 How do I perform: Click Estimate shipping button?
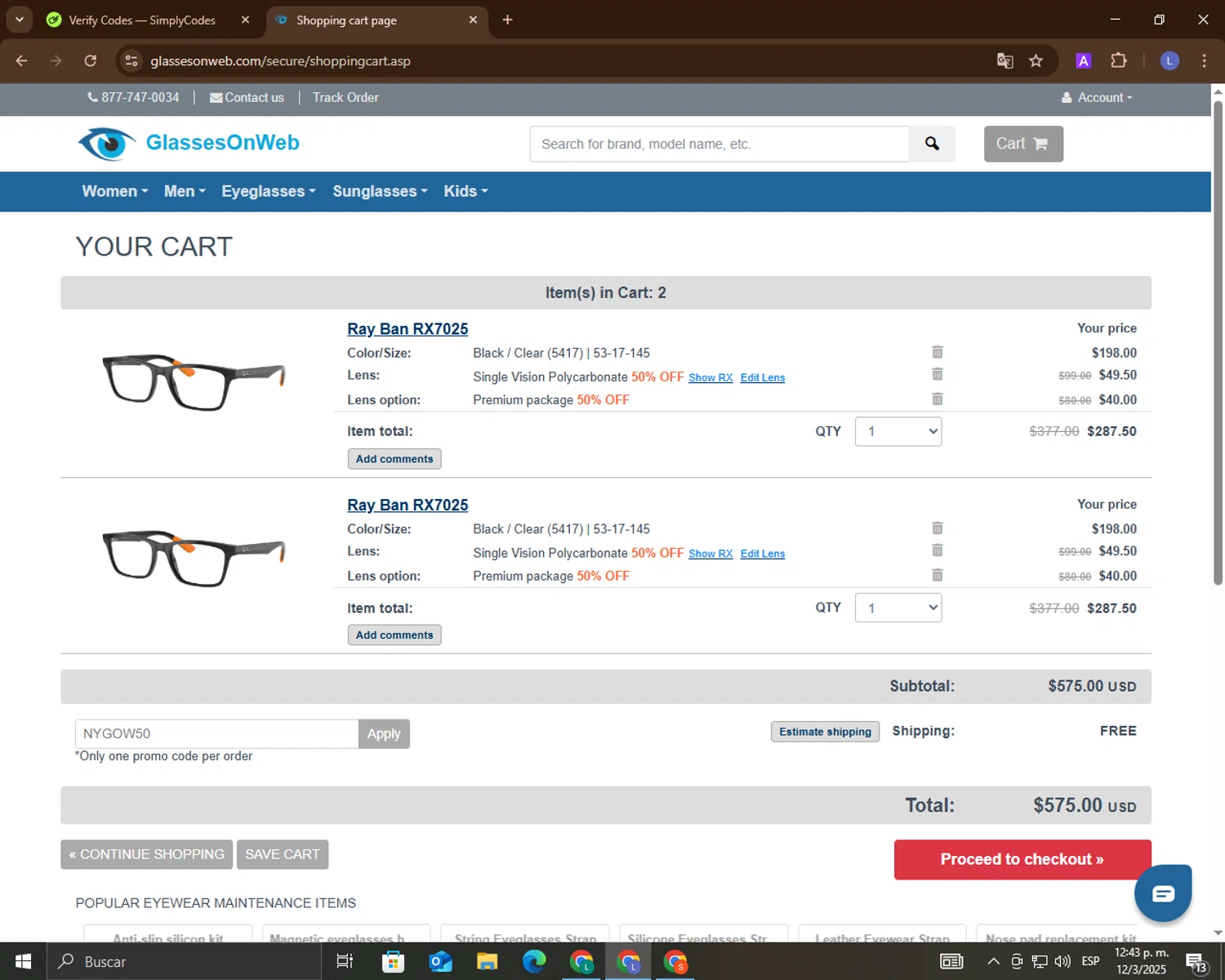[x=825, y=732]
